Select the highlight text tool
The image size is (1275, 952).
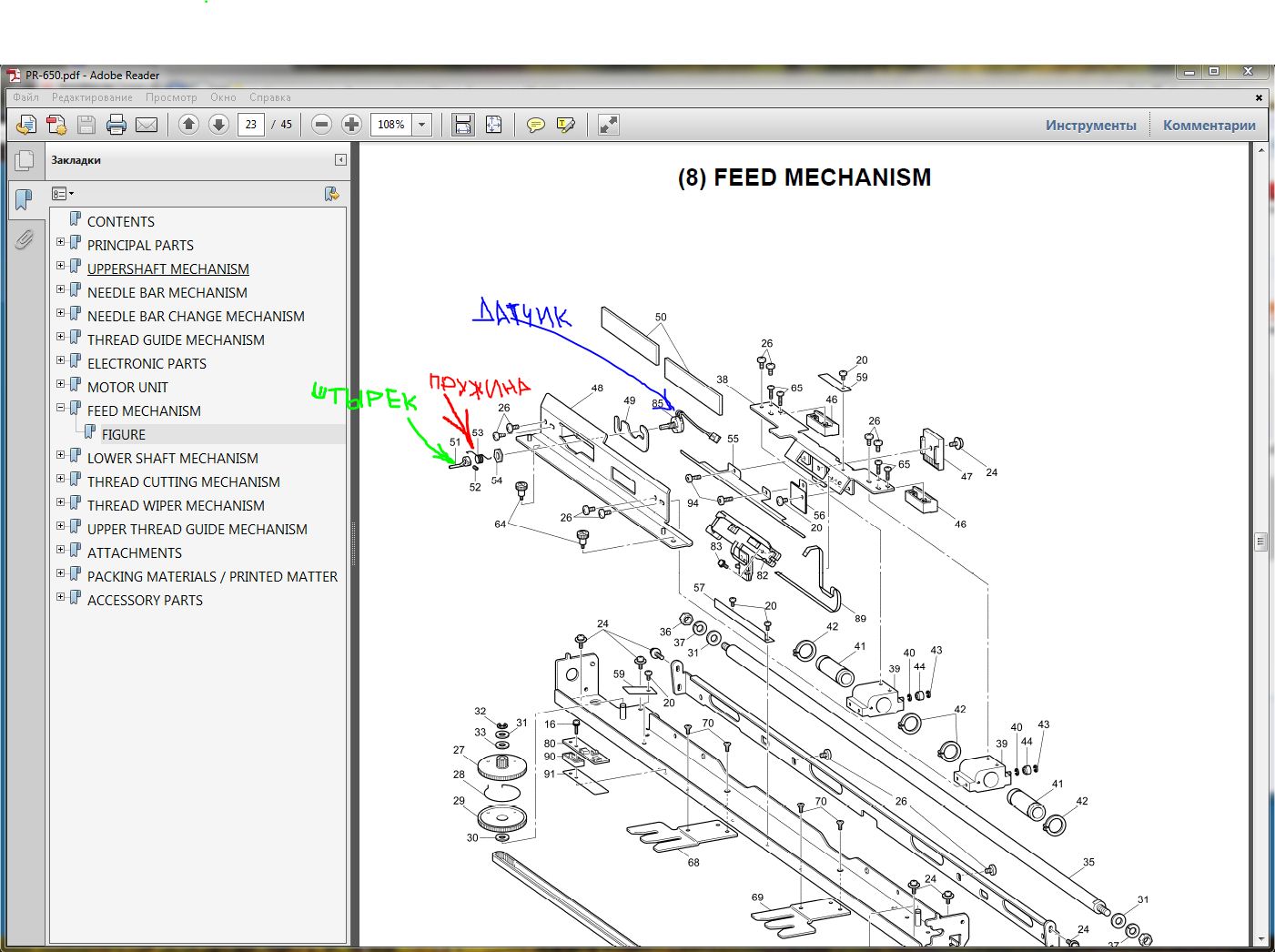(565, 125)
